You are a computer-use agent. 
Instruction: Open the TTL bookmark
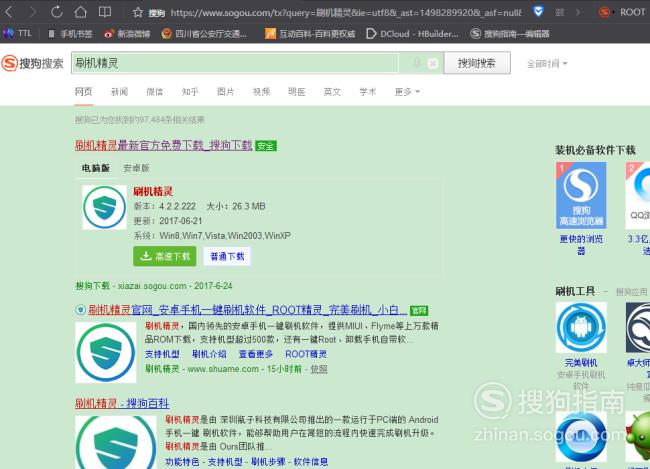tap(17, 33)
